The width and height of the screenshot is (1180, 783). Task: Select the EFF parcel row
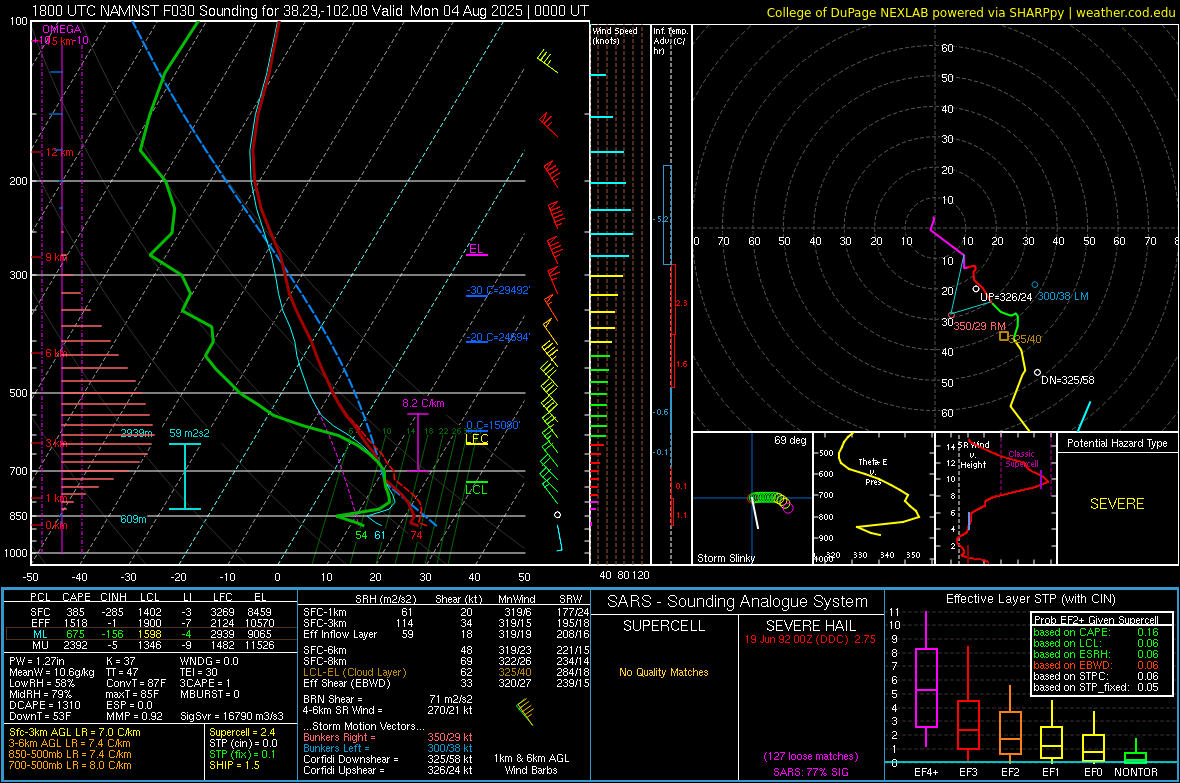point(151,623)
